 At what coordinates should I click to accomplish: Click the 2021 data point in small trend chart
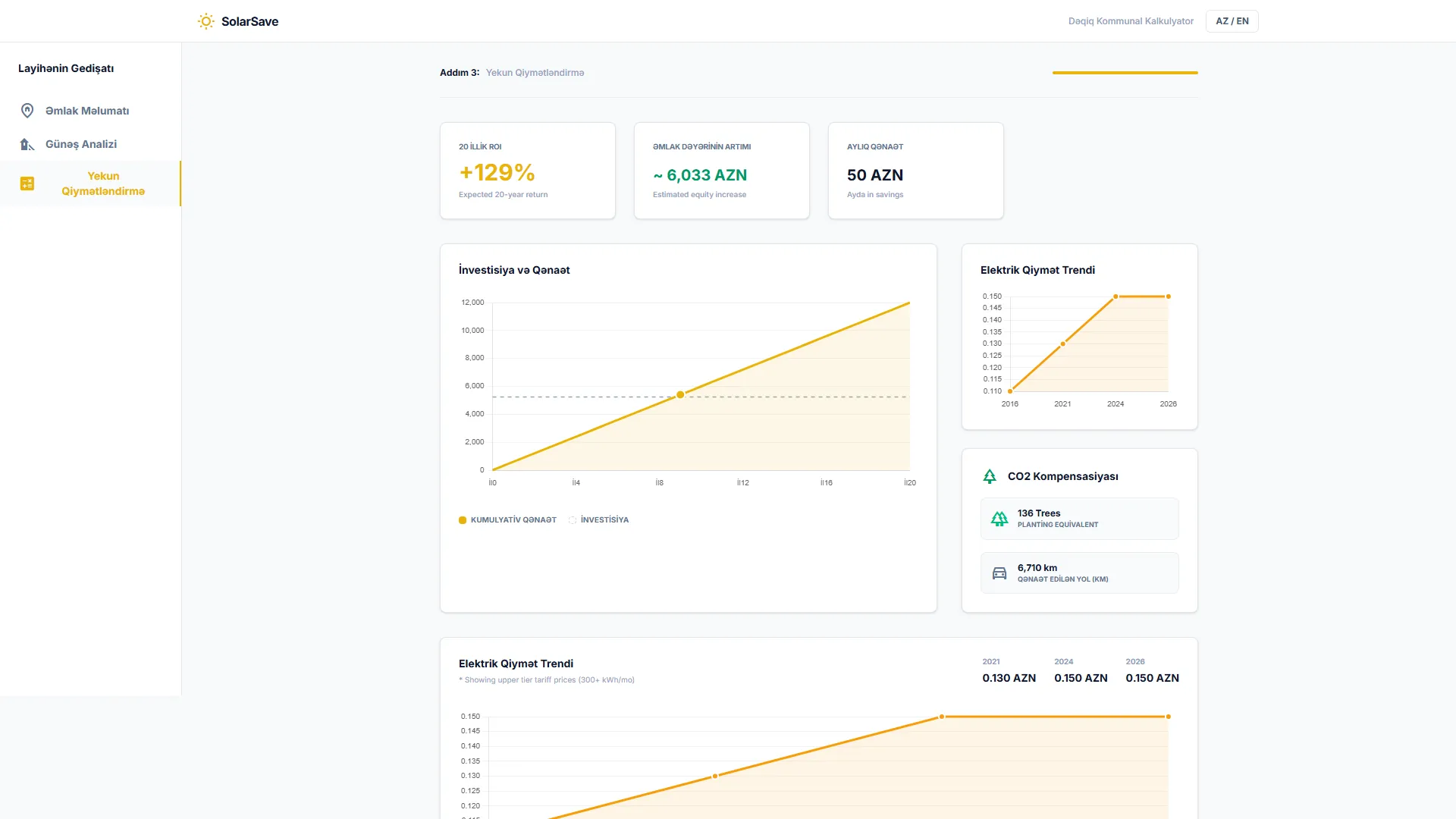tap(1063, 344)
